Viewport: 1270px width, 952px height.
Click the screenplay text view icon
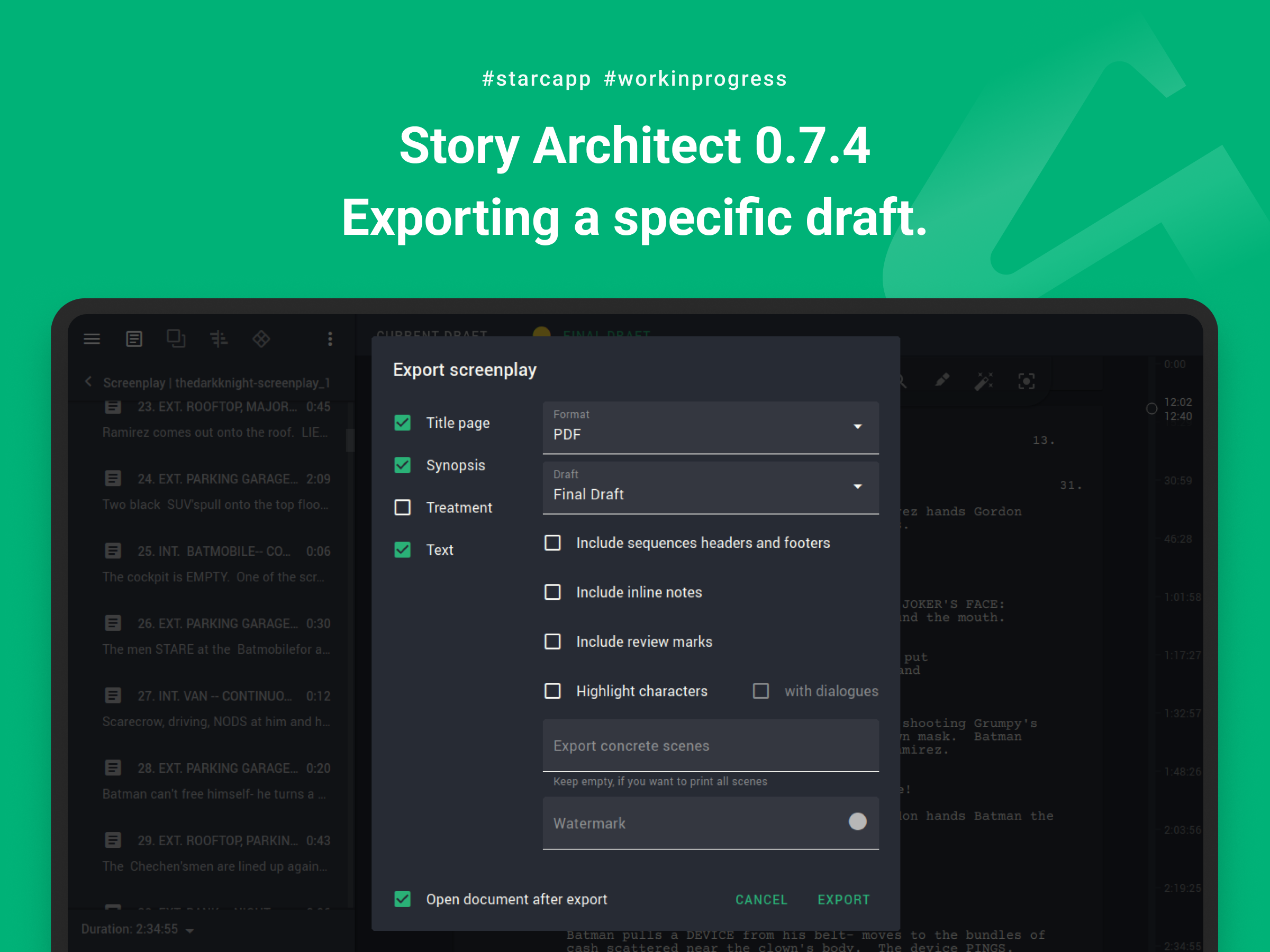point(134,339)
